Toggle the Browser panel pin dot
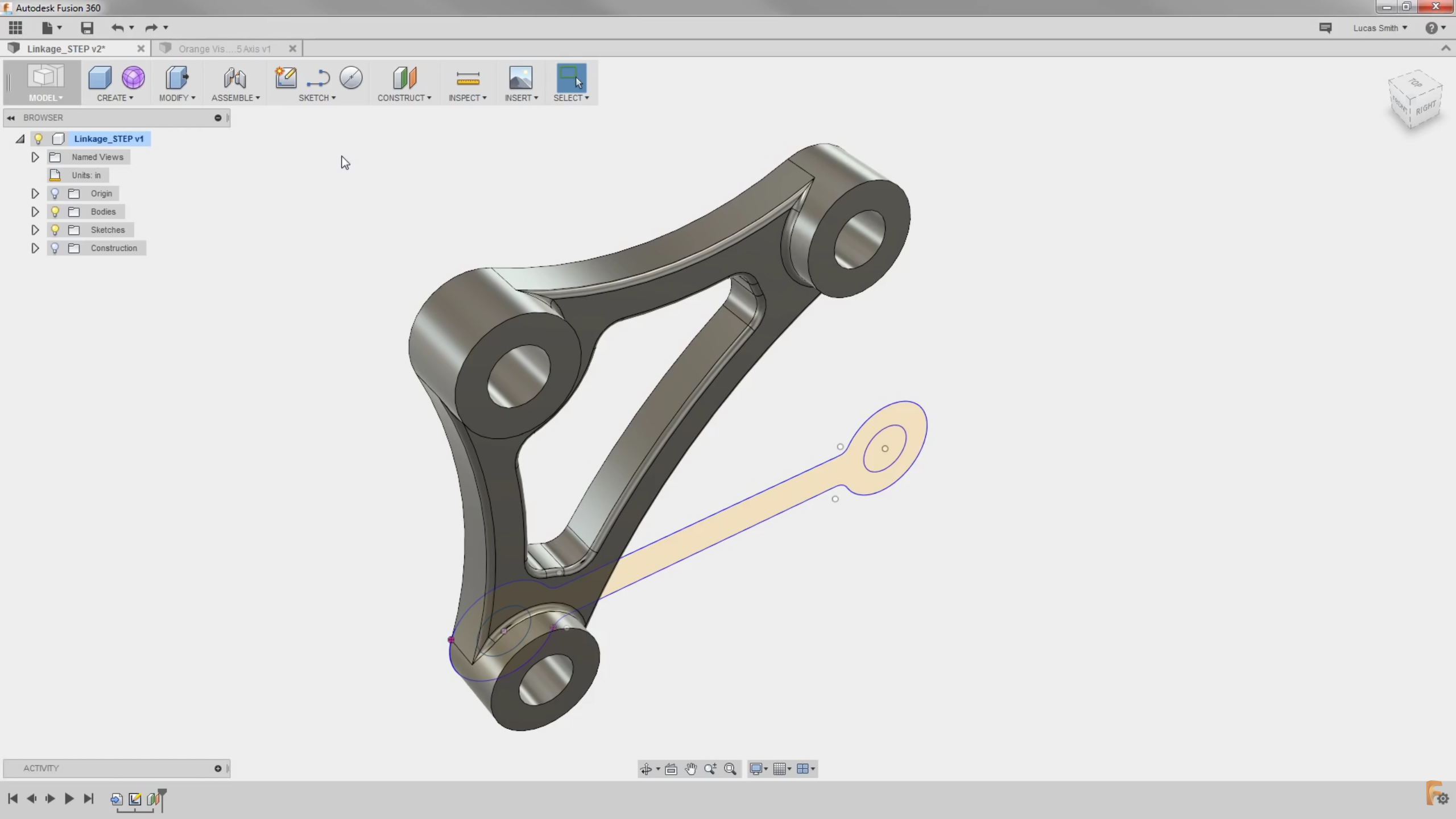The width and height of the screenshot is (1456, 819). click(x=218, y=118)
